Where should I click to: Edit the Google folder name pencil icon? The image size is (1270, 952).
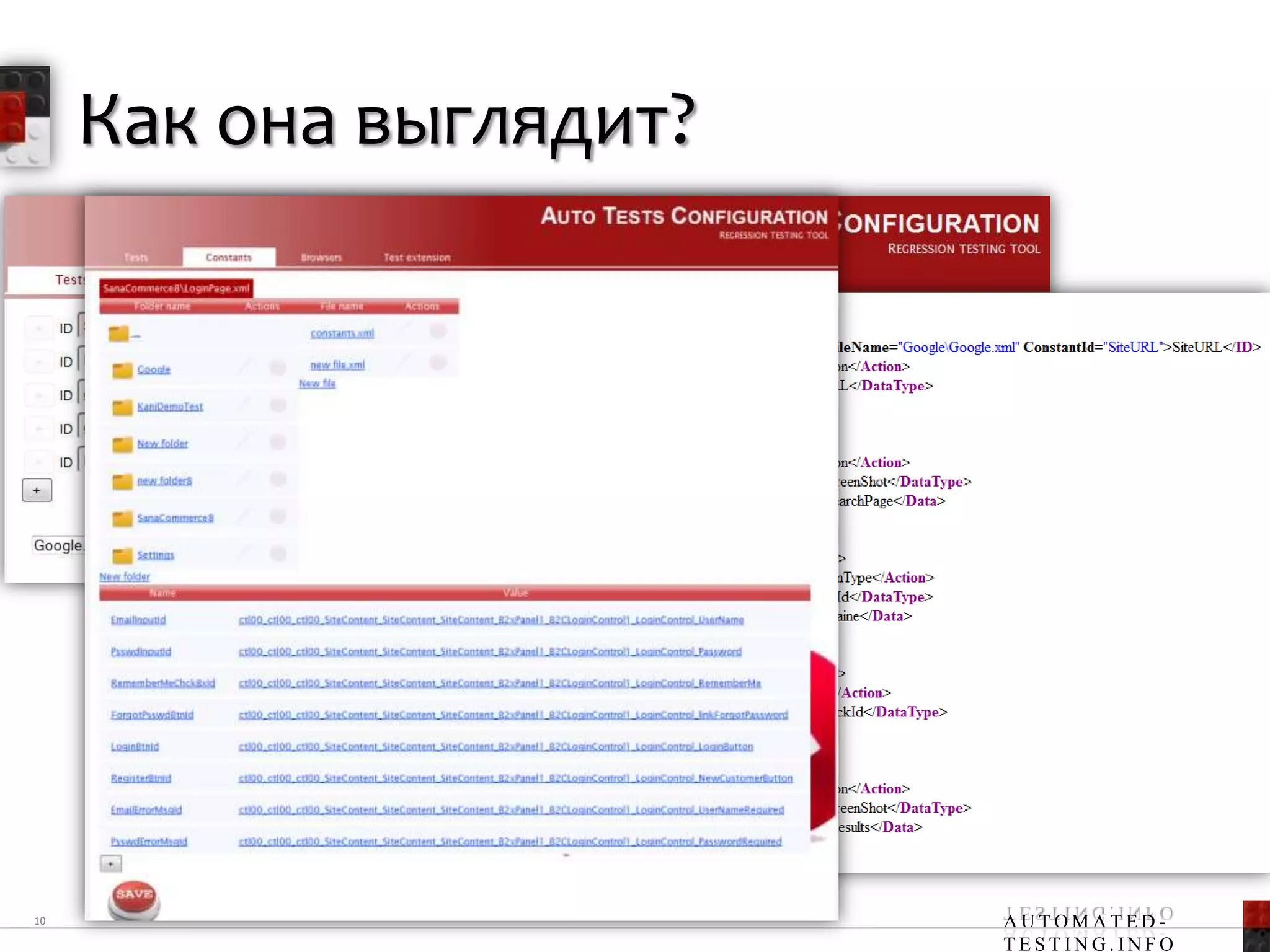point(245,368)
